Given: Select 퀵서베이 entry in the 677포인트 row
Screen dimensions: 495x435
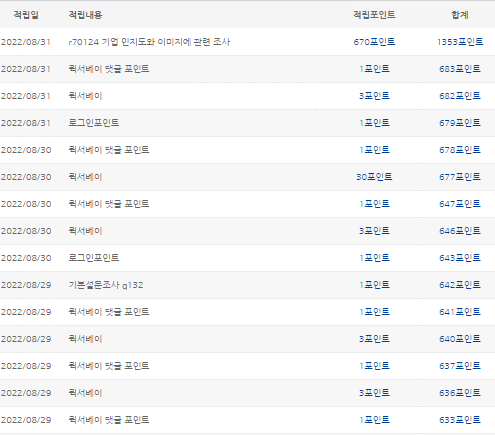Looking at the screenshot, I should point(85,177).
